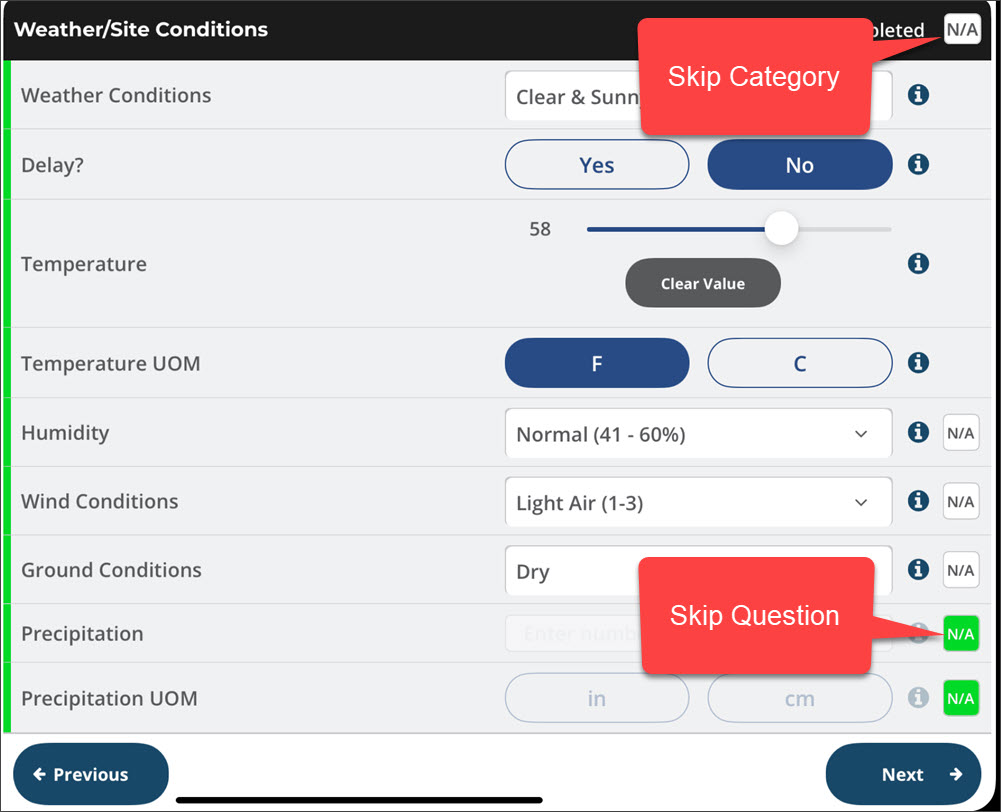Toggle N/A for Humidity question
The height and width of the screenshot is (812, 1001).
pyautogui.click(x=961, y=433)
